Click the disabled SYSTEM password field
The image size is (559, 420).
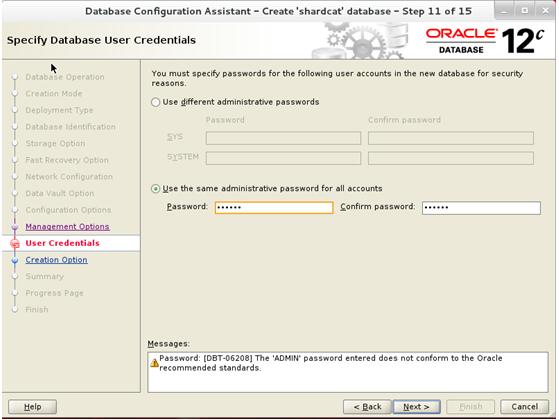(283, 158)
